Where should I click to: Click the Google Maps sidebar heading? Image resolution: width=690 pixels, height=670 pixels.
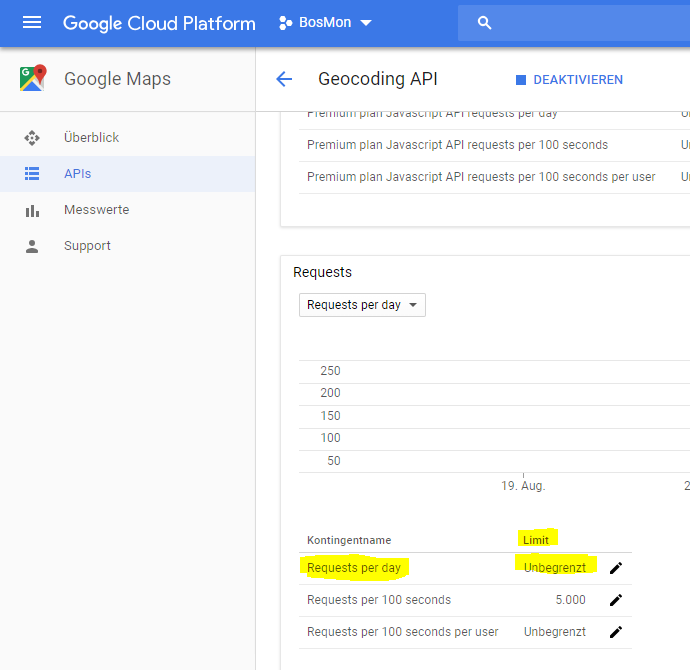[x=117, y=79]
